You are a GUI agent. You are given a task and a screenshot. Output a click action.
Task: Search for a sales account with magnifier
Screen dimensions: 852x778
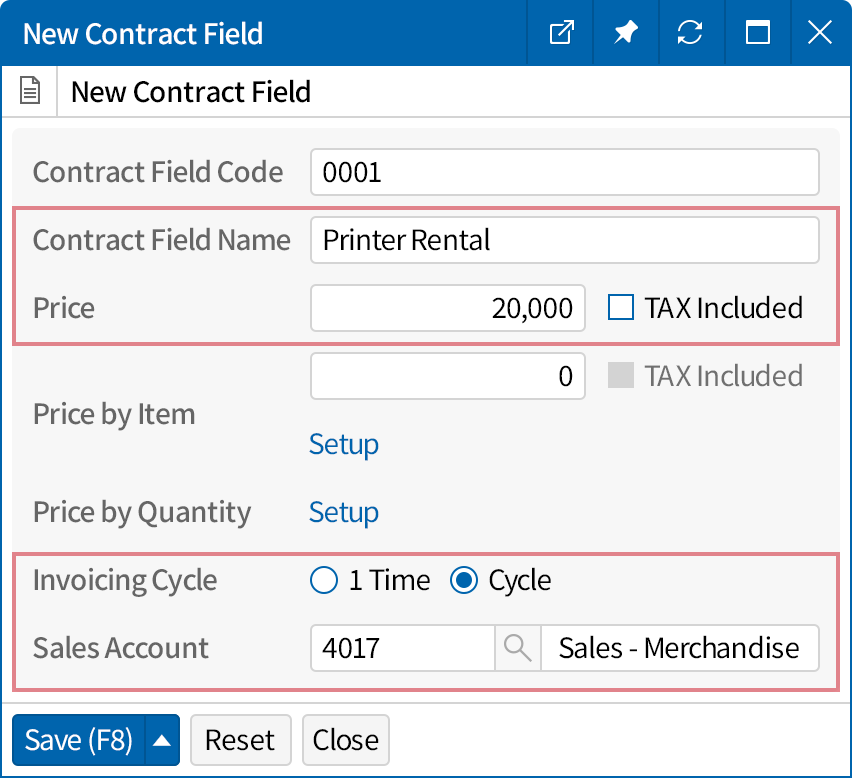point(517,648)
